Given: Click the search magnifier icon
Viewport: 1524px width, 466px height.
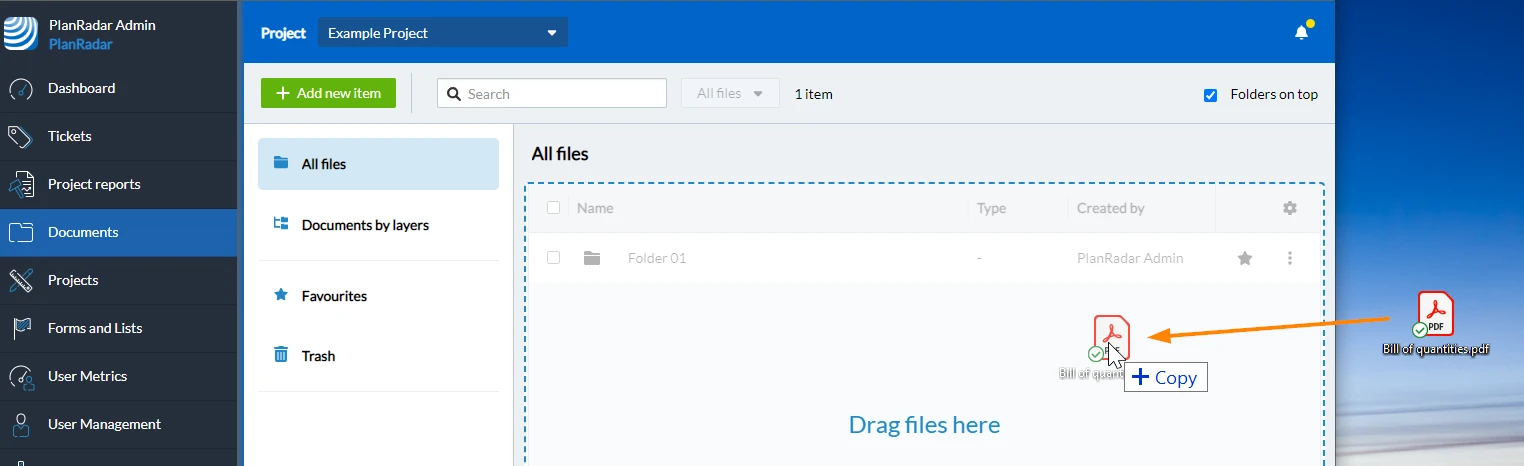Looking at the screenshot, I should pyautogui.click(x=455, y=94).
